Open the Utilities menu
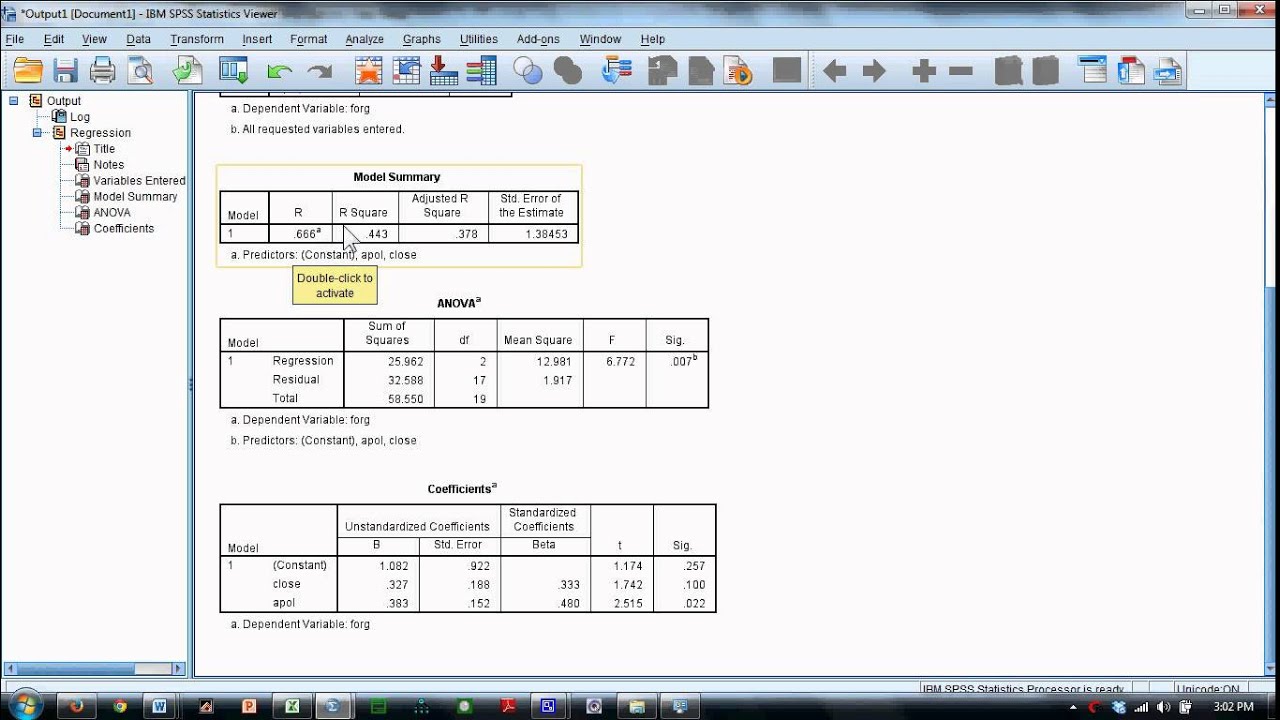The width and height of the screenshot is (1280, 720). pyautogui.click(x=479, y=39)
